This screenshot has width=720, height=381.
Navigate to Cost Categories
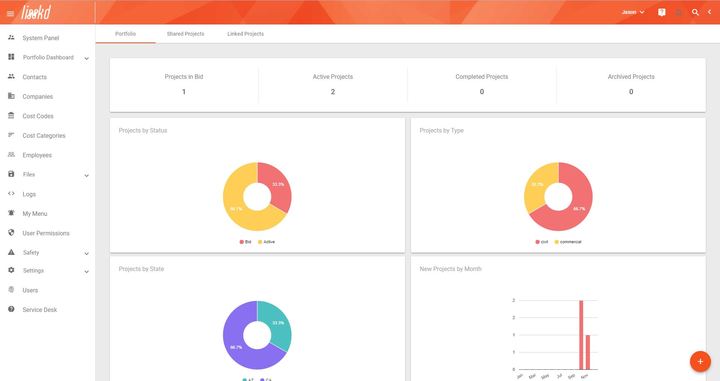tap(44, 135)
